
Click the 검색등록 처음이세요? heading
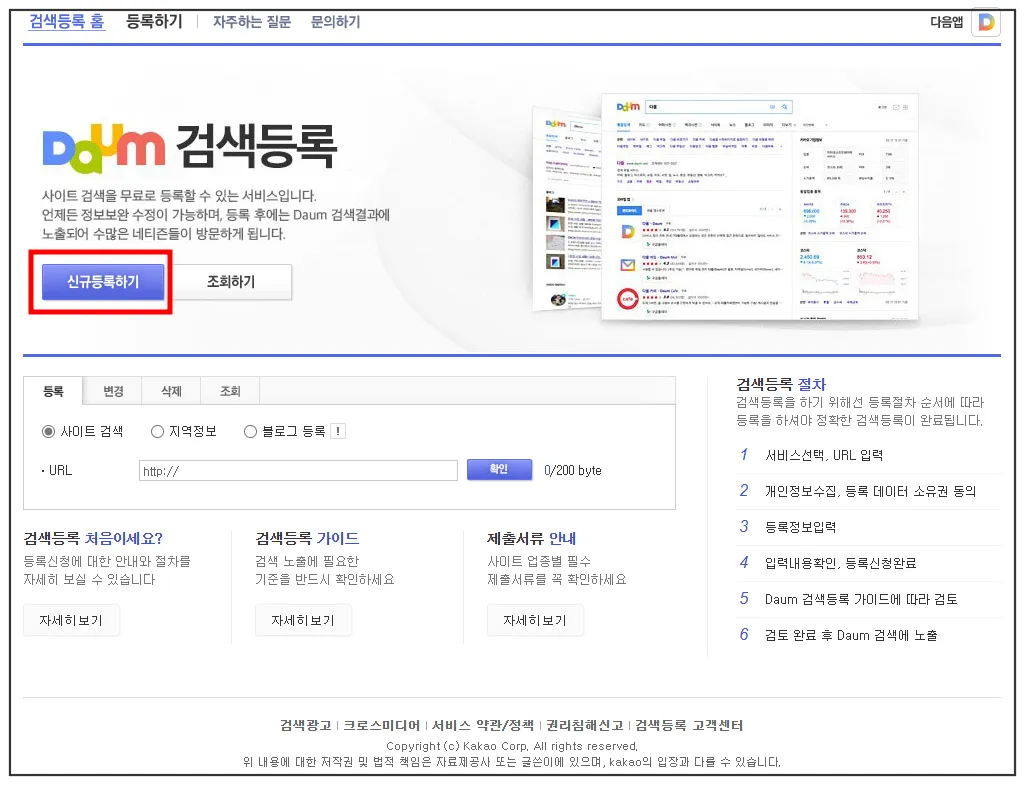(93, 539)
